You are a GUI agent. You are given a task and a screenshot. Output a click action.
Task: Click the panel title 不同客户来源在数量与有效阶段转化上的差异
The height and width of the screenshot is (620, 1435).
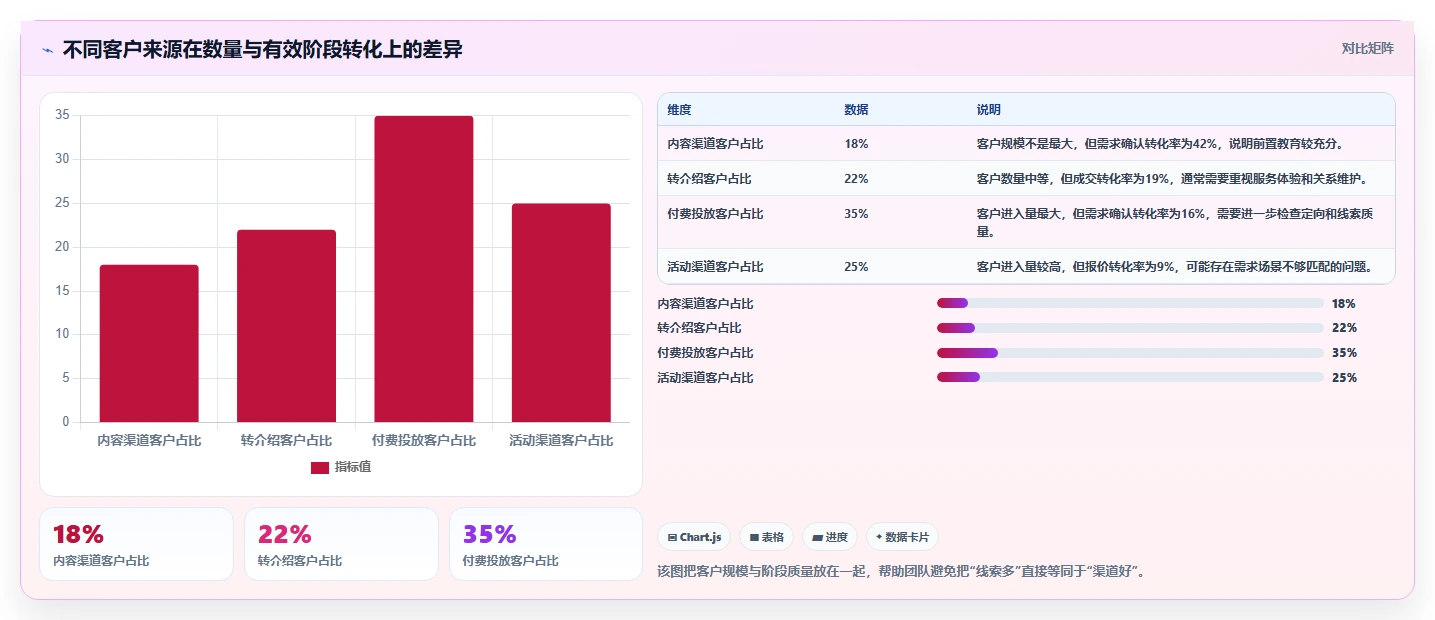coord(262,50)
